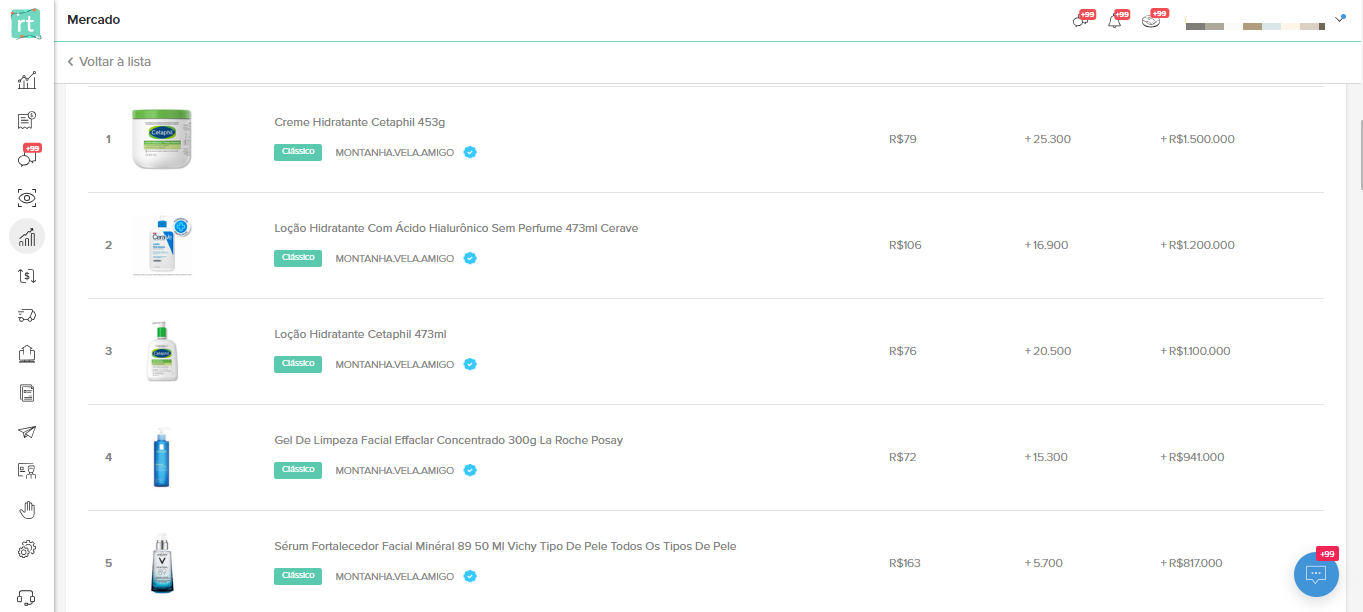Click seller MONTANHA.VELA.AMIGO on Cerave row

pos(394,259)
